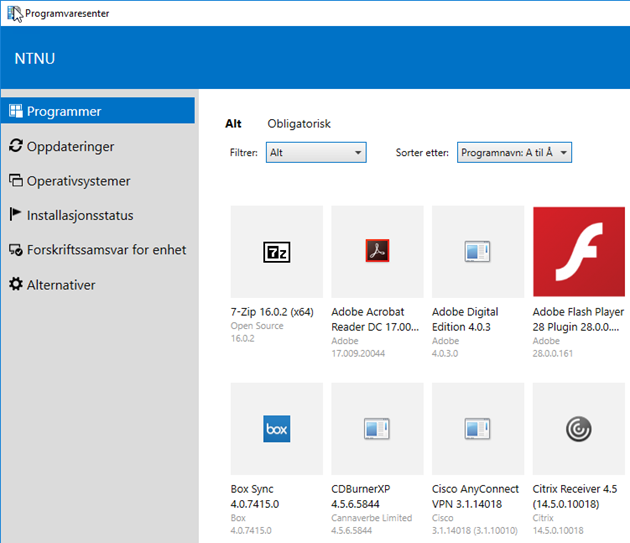630x543 pixels.
Task: Click the Oppdateringer refresh icon
Action: click(16, 145)
